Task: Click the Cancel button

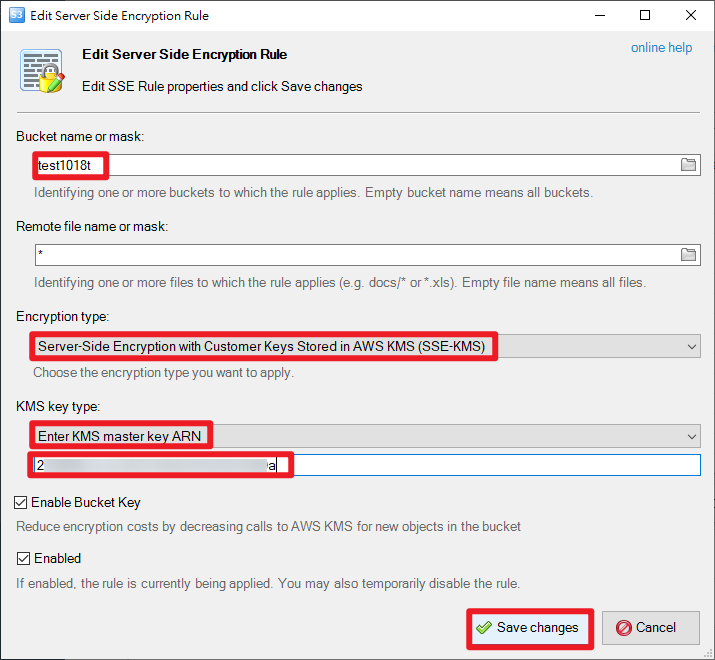Action: (651, 628)
